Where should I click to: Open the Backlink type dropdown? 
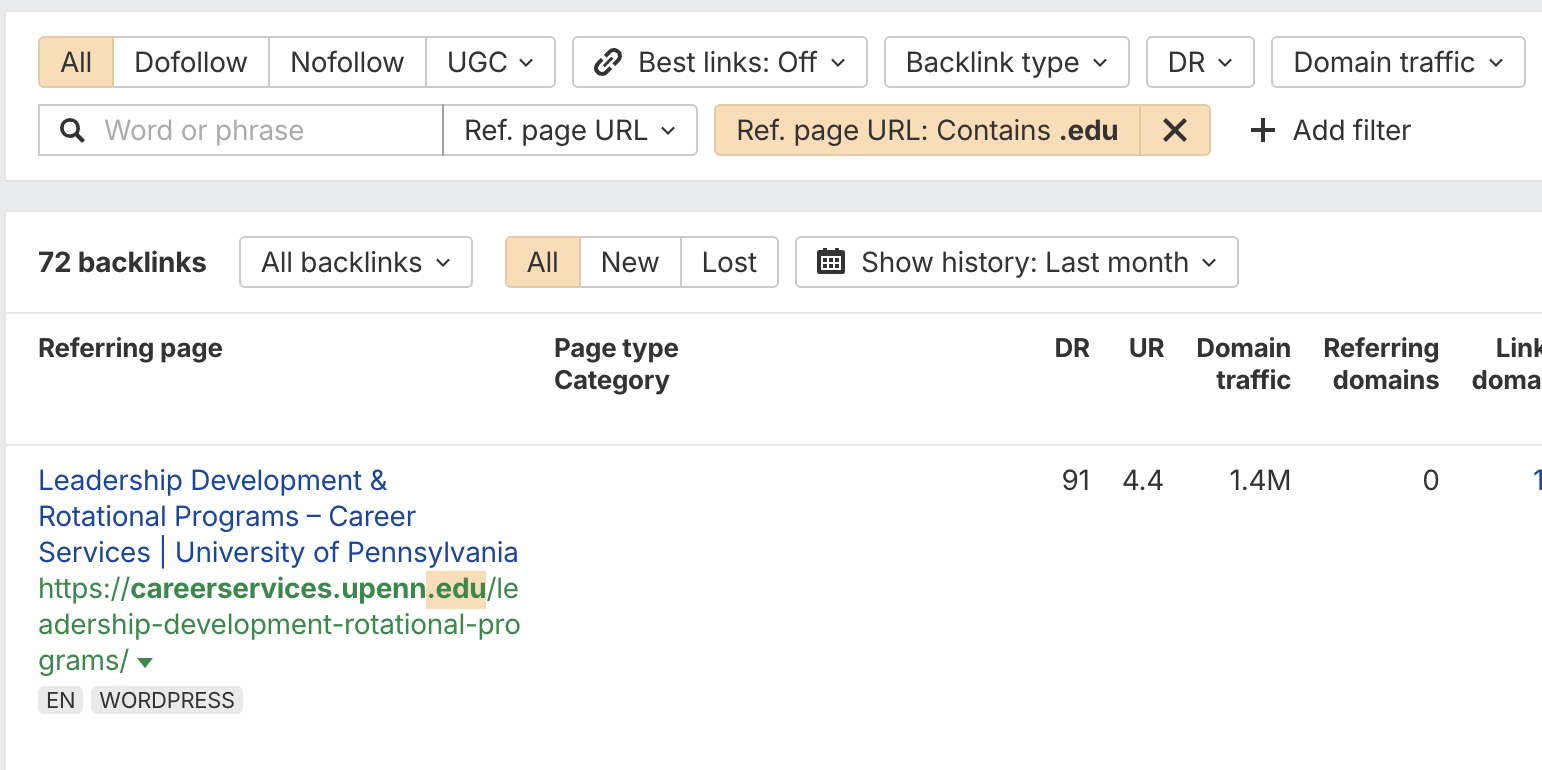point(1006,63)
